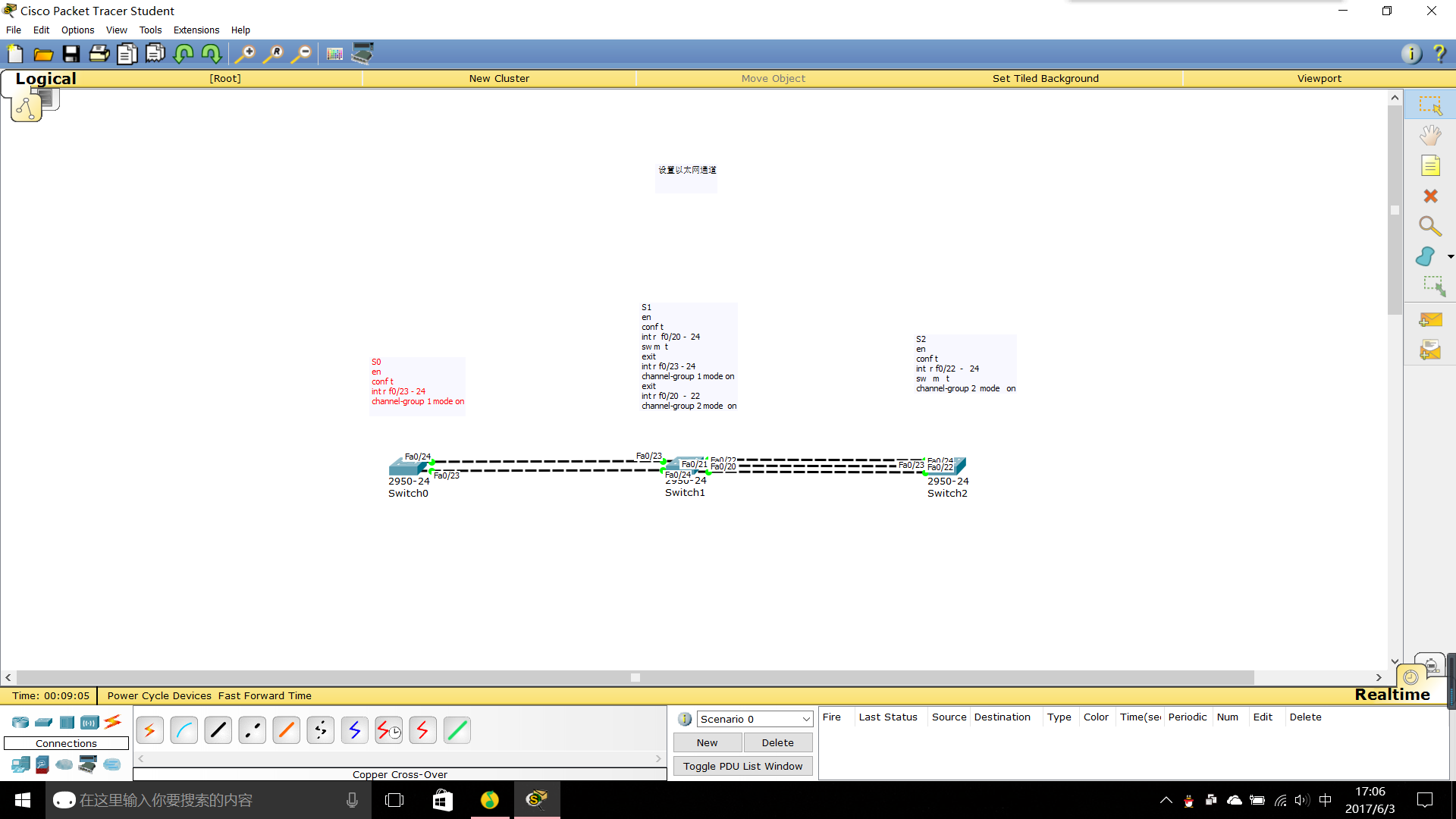Open the Windows Start menu
The image size is (1456, 819).
tap(23, 800)
